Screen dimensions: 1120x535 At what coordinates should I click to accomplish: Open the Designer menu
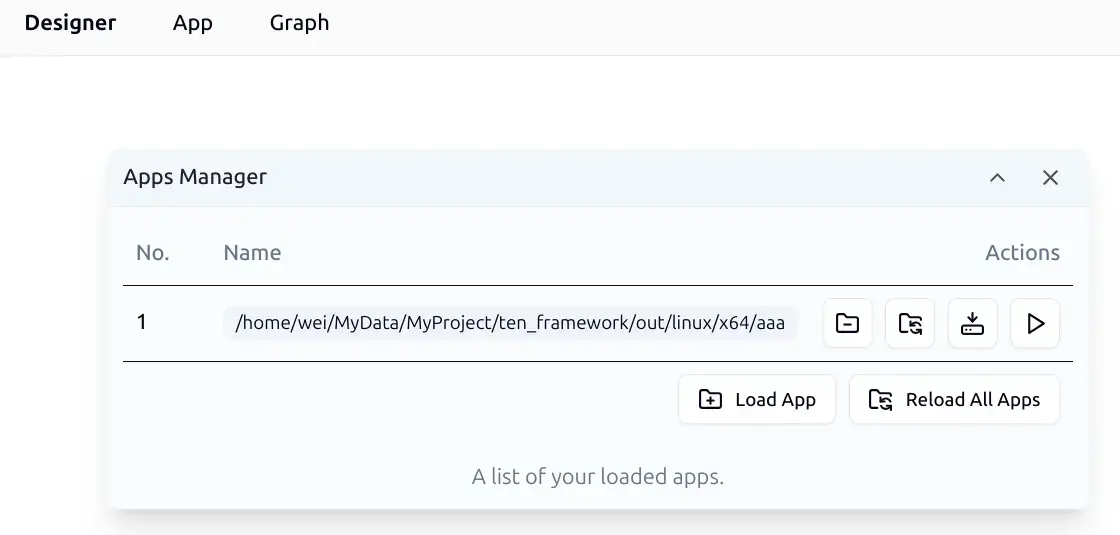(x=70, y=23)
